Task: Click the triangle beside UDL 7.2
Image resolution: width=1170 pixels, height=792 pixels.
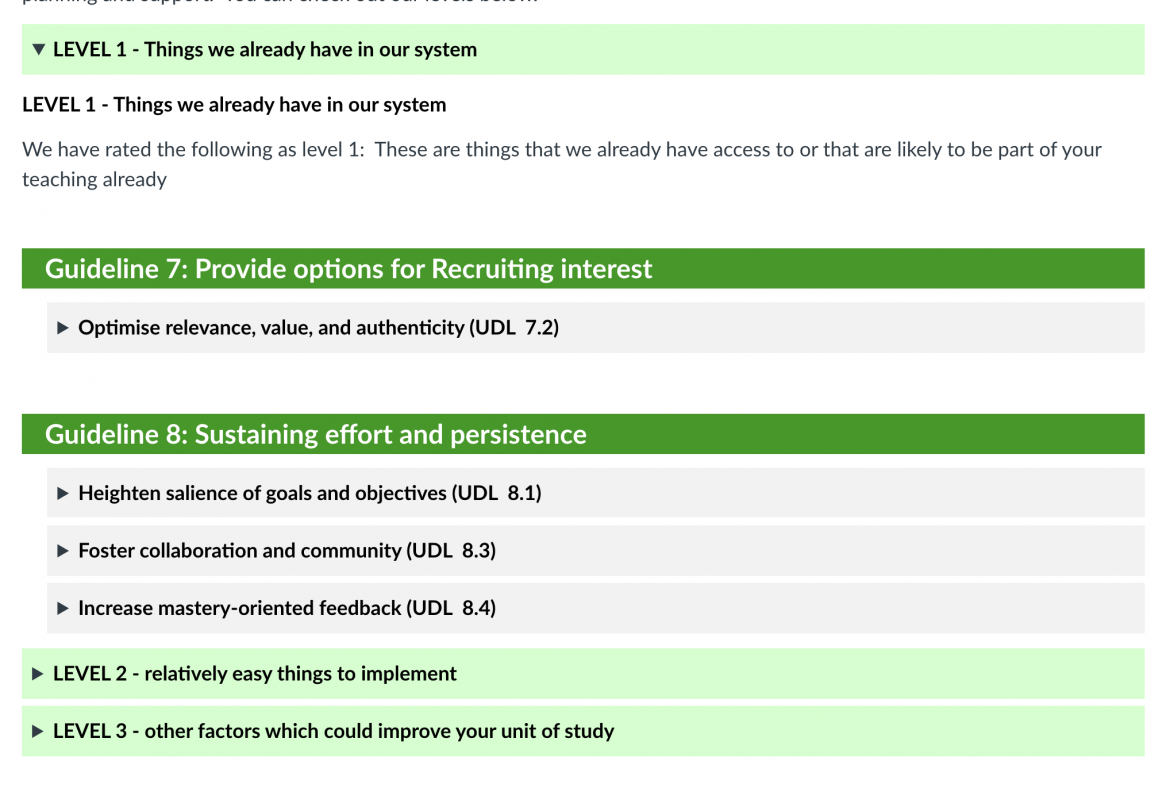Action: point(62,327)
